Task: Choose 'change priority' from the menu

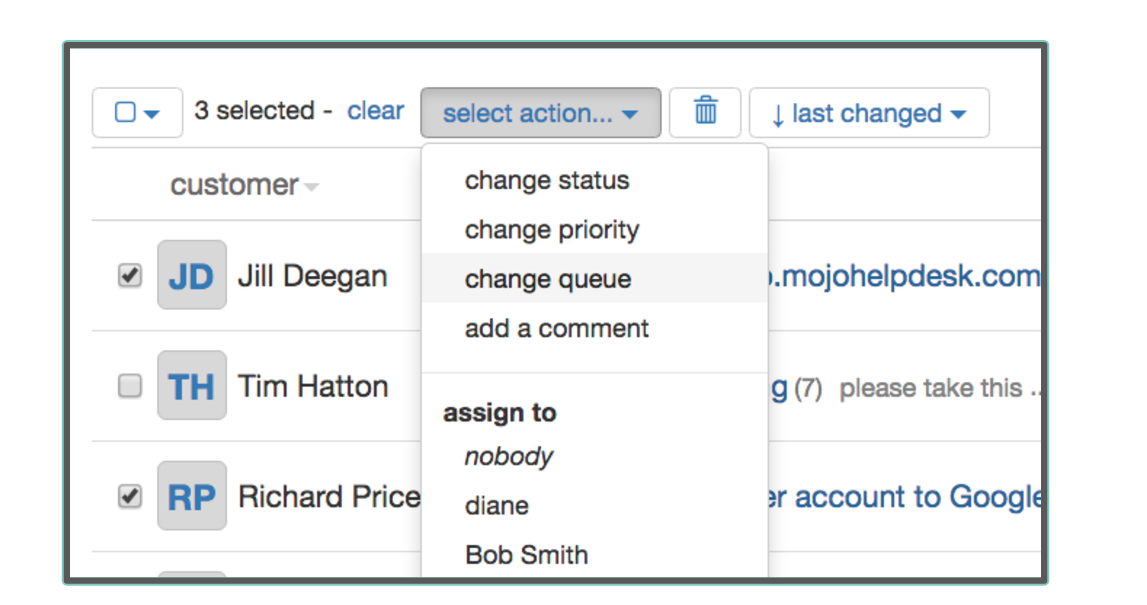Action: tap(551, 230)
